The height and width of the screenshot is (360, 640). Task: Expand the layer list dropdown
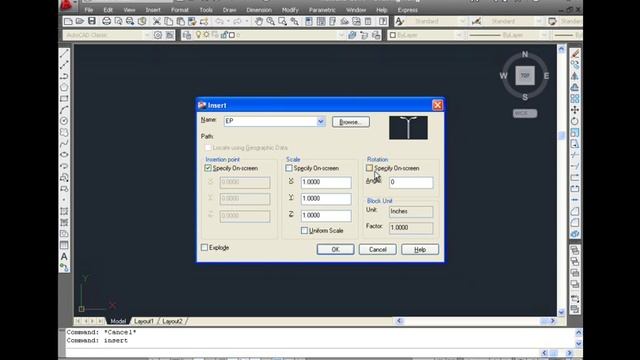click(x=341, y=35)
